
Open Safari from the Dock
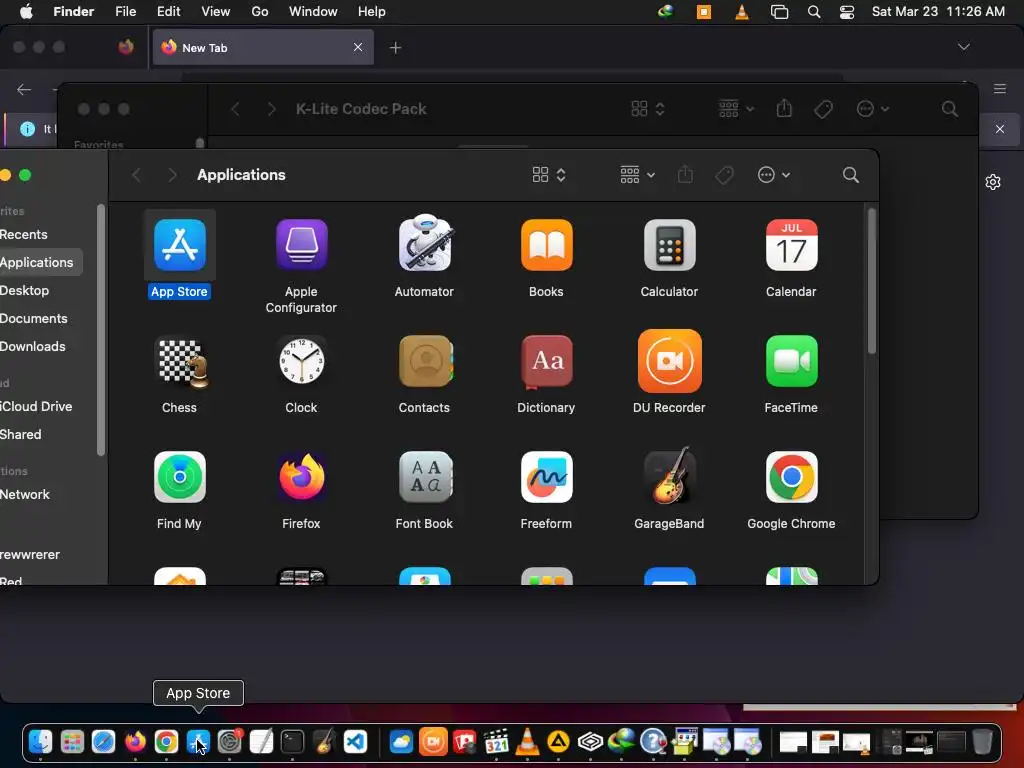click(x=103, y=742)
